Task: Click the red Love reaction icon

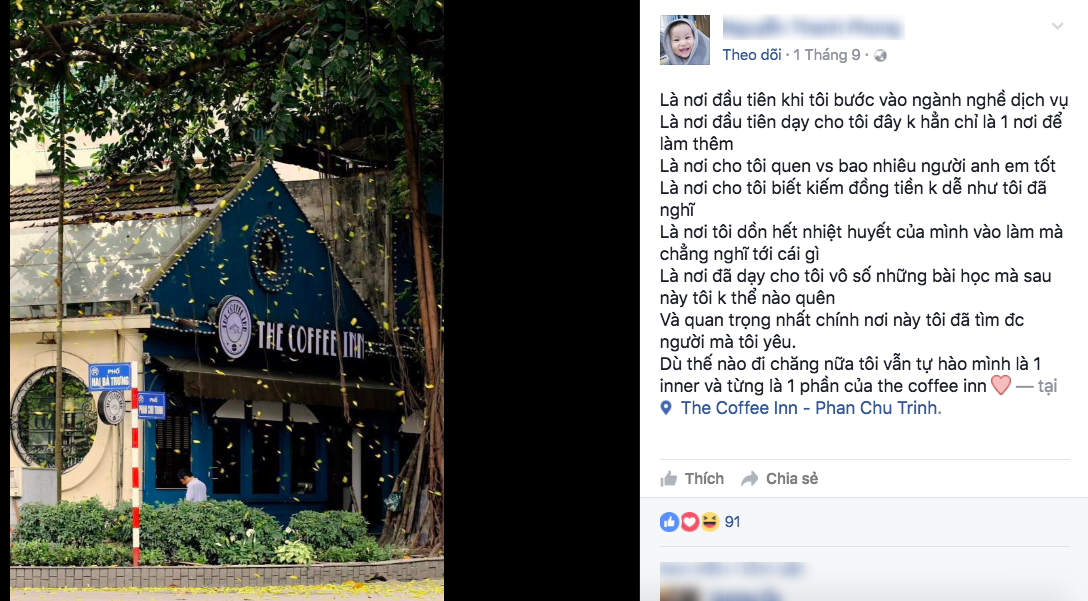Action: [690, 522]
